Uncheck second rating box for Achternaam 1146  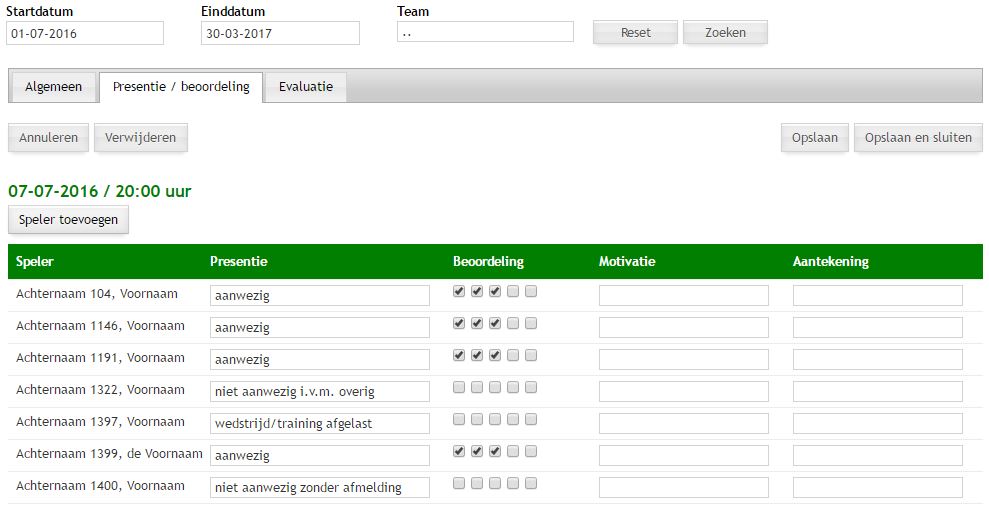[477, 323]
